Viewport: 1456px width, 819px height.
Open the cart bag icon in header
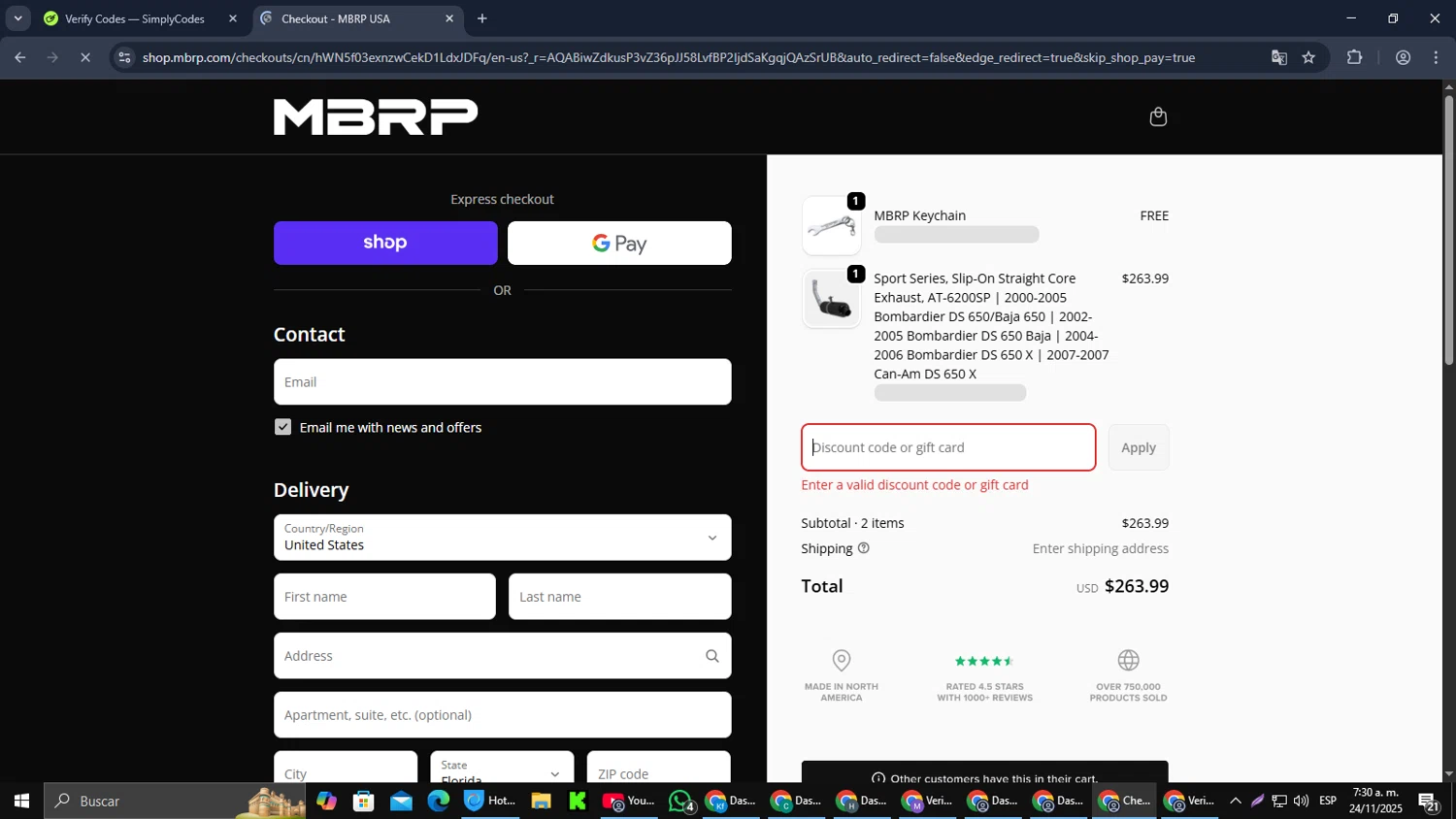pos(1158,117)
